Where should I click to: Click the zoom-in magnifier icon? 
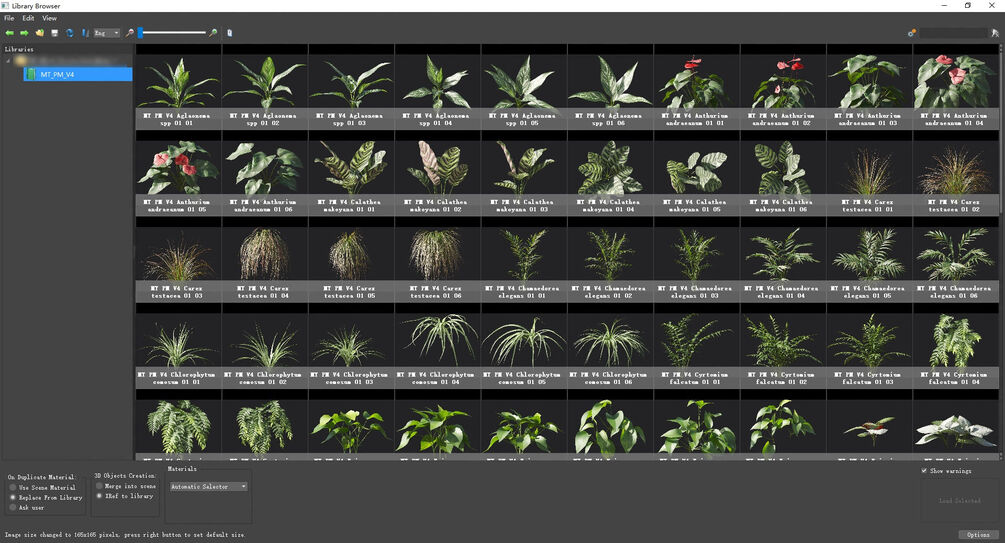point(213,33)
